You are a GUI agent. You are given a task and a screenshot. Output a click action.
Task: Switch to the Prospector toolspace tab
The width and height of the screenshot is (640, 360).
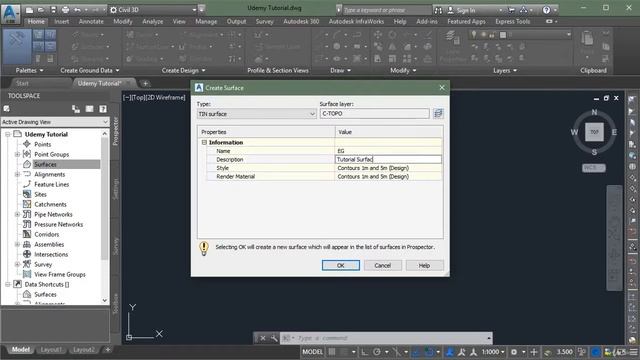pyautogui.click(x=116, y=131)
